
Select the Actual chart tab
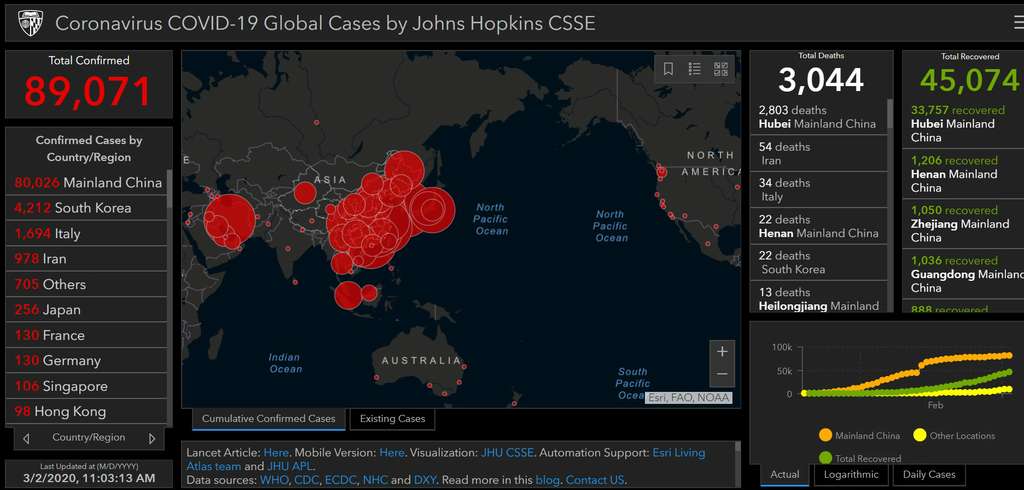(x=785, y=474)
